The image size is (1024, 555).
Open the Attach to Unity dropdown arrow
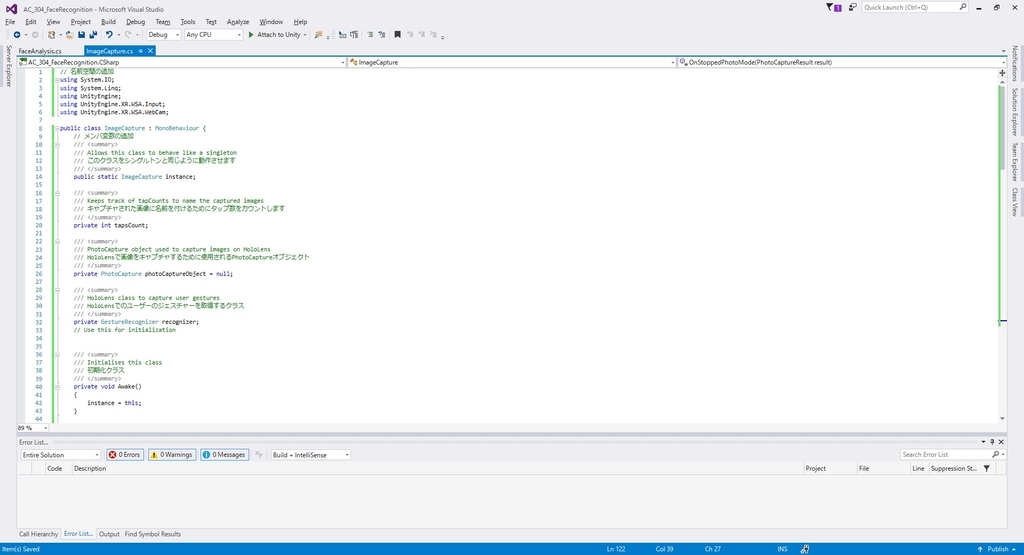pyautogui.click(x=305, y=35)
